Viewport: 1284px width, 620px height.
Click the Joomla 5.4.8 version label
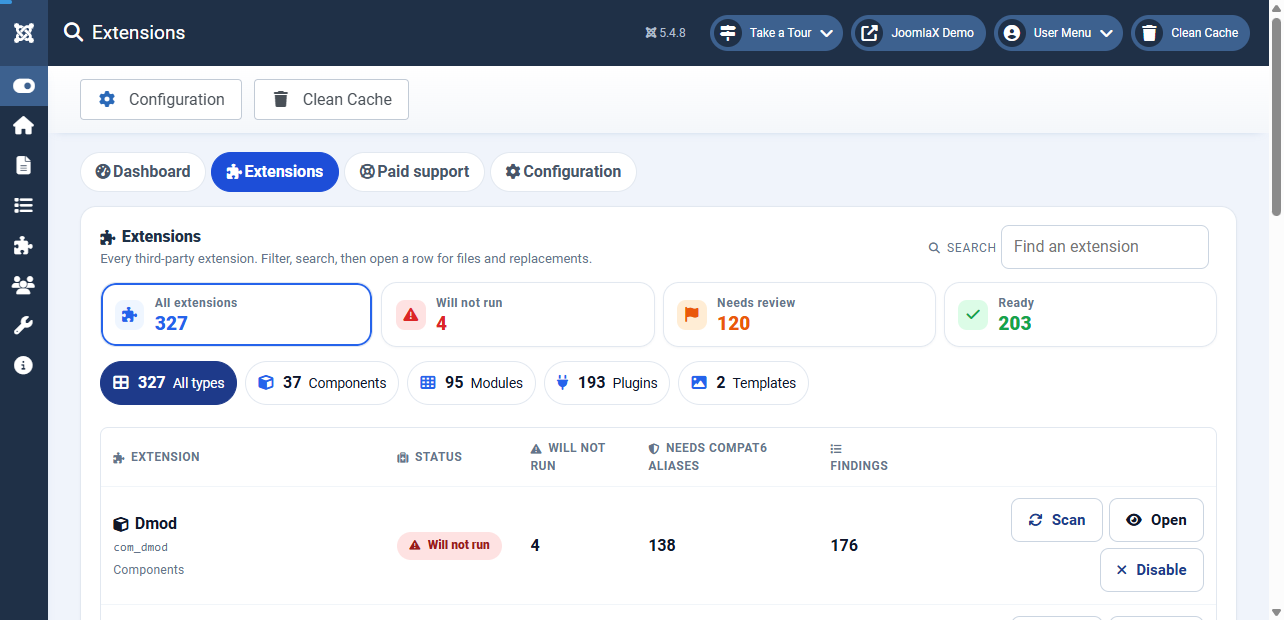pos(666,33)
